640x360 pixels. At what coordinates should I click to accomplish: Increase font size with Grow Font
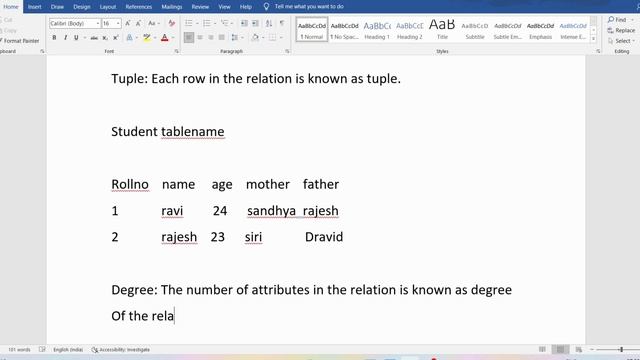(128, 24)
